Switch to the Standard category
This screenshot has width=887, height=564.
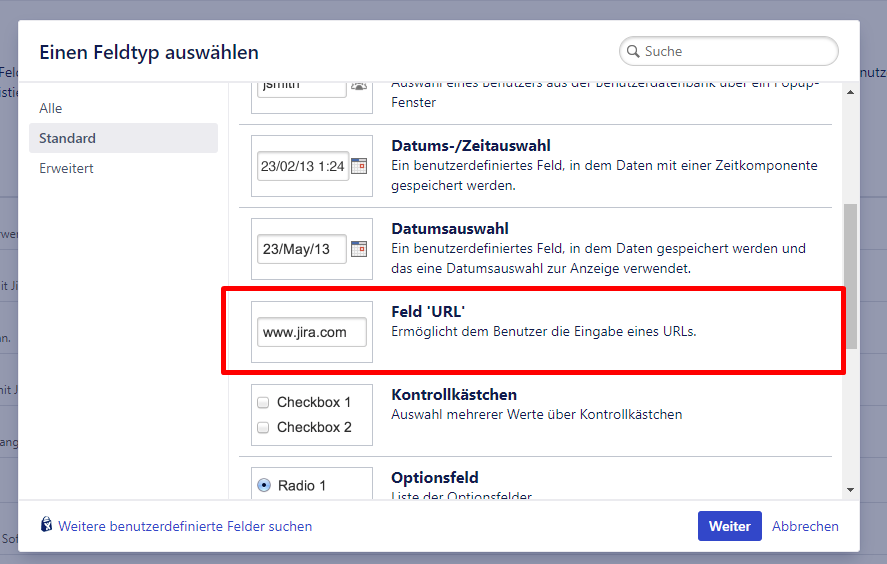pos(68,138)
